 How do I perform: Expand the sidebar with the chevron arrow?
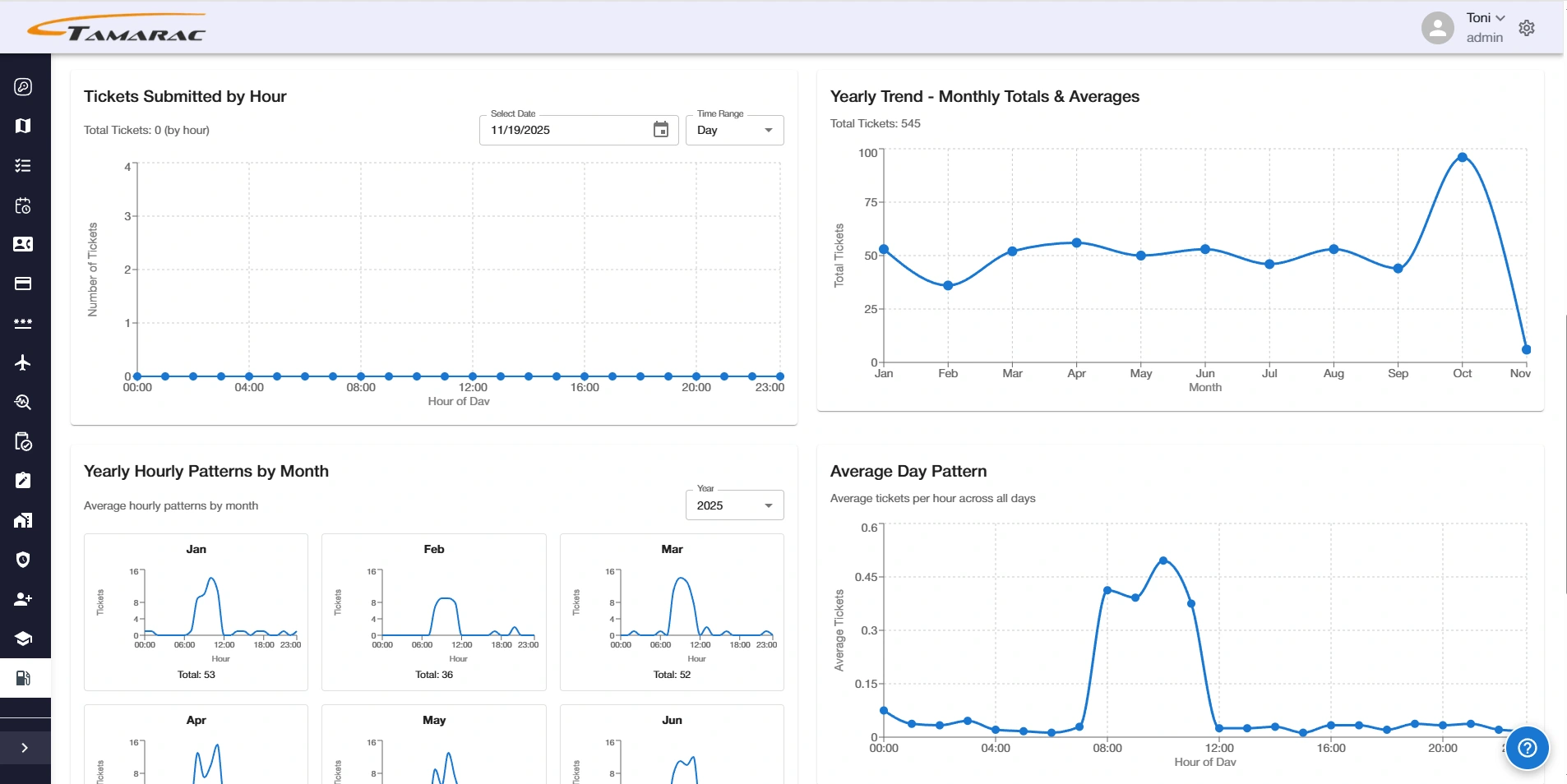coord(25,748)
